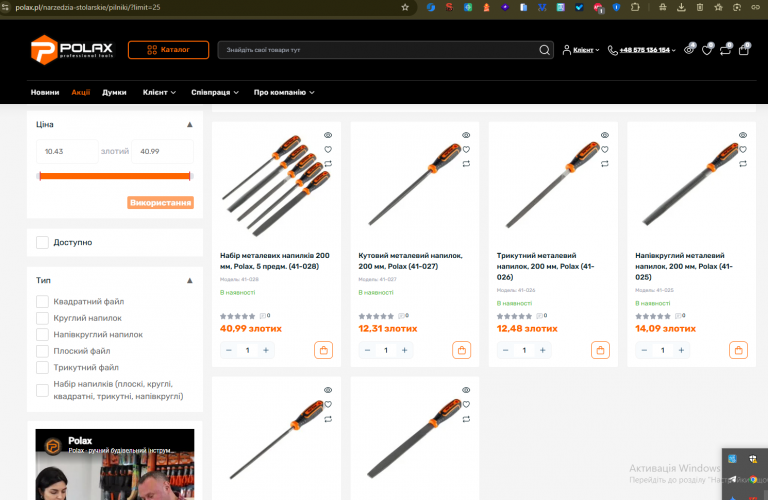Open the compare icon in header
The image size is (768, 500).
coord(725,49)
